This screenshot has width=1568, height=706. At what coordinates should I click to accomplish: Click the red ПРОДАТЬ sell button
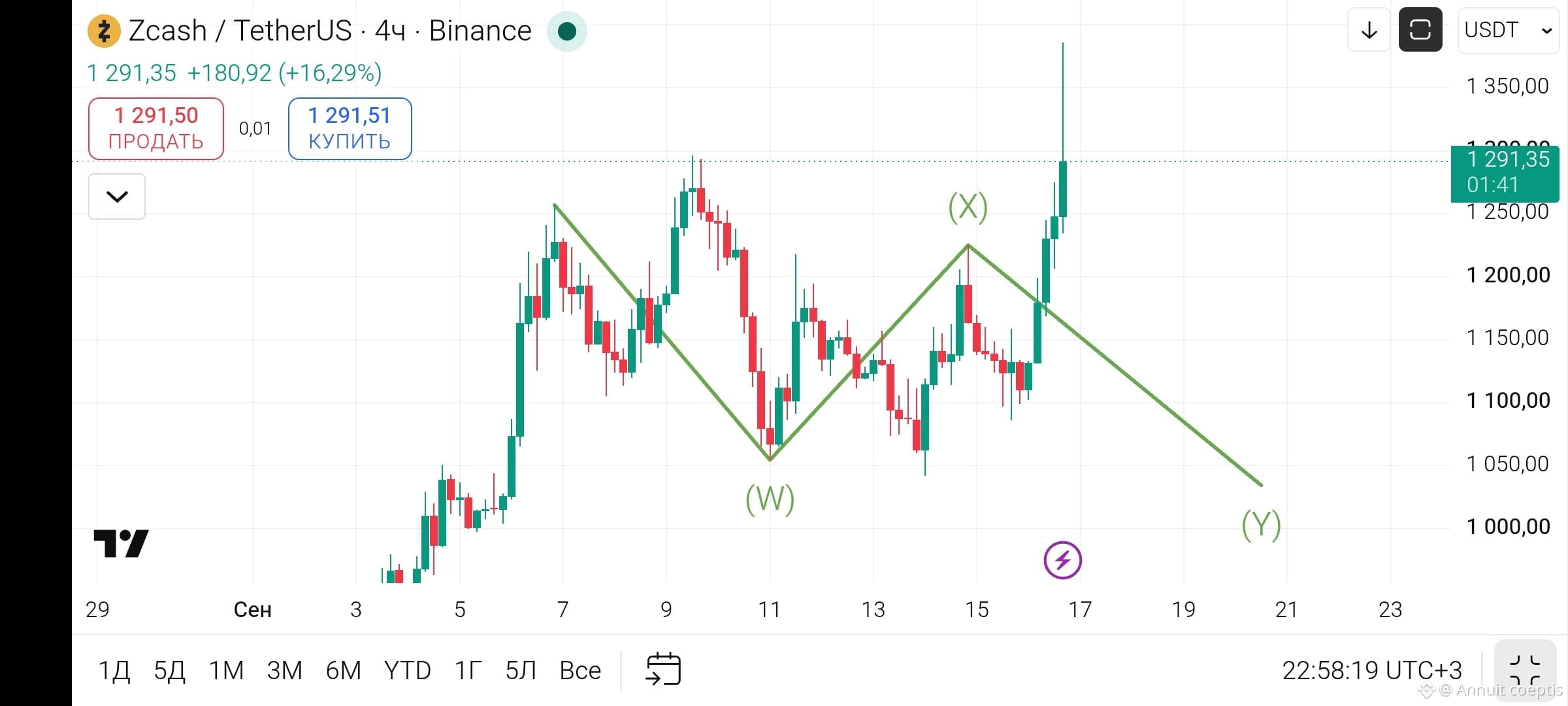[x=156, y=128]
